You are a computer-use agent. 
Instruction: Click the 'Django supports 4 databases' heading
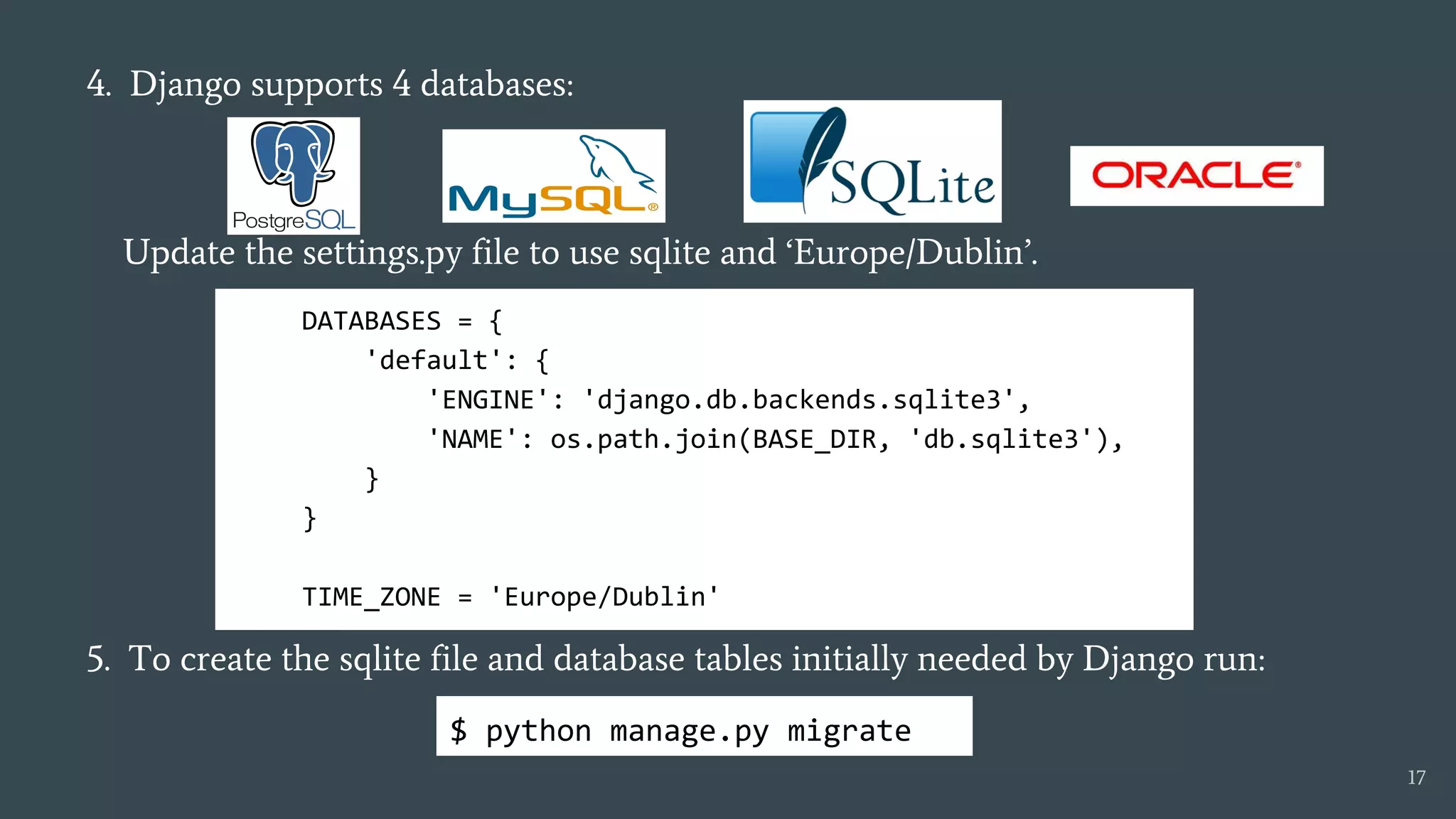(351, 85)
